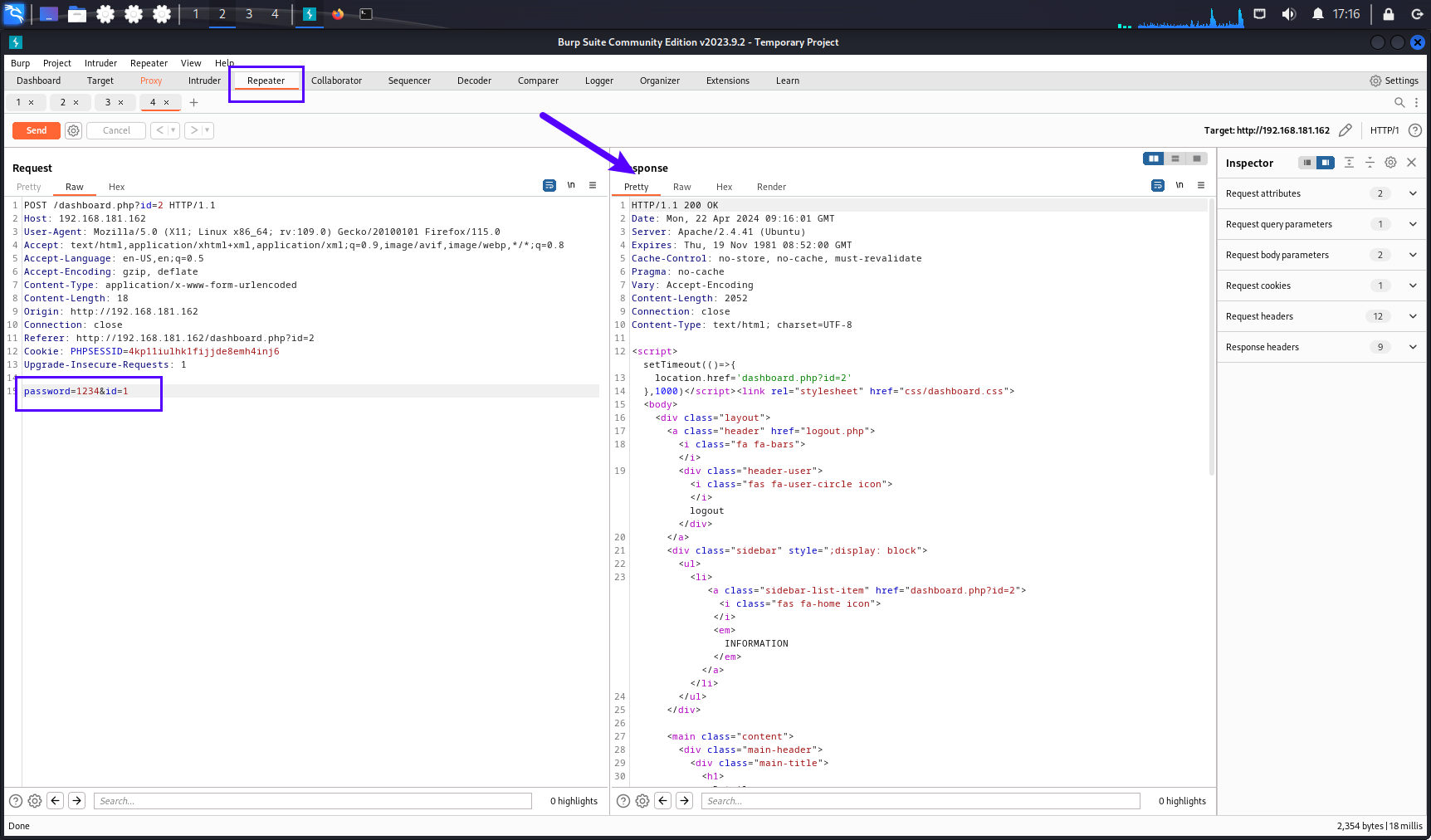Go to previous request in history
The image size is (1431, 840).
pyautogui.click(x=160, y=130)
